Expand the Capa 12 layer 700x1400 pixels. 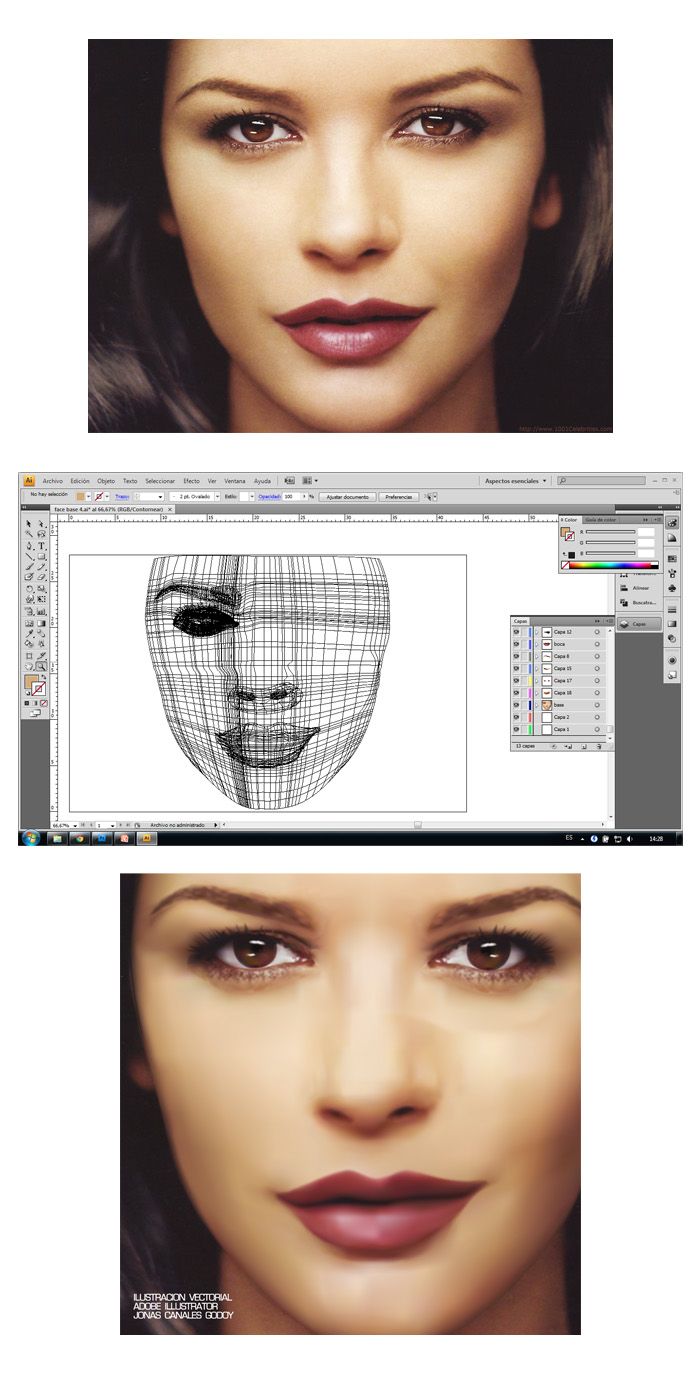tap(537, 632)
